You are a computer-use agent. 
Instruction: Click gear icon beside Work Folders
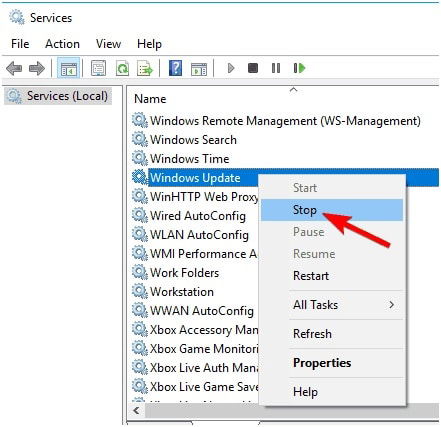(x=140, y=272)
